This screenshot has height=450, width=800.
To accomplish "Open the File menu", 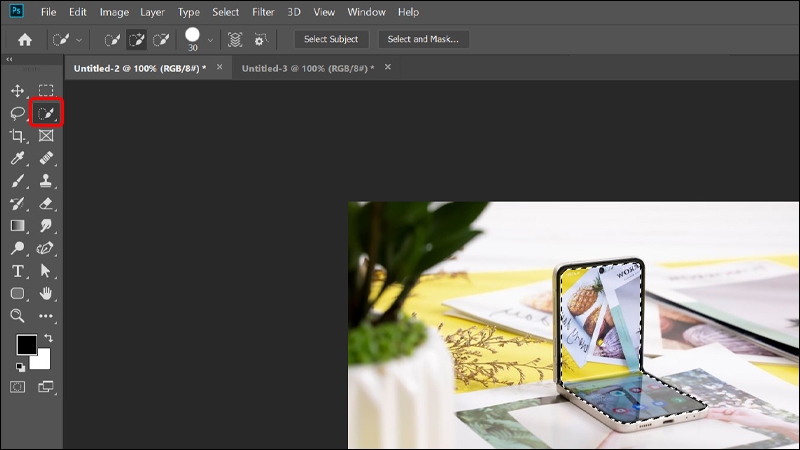I will pyautogui.click(x=48, y=12).
